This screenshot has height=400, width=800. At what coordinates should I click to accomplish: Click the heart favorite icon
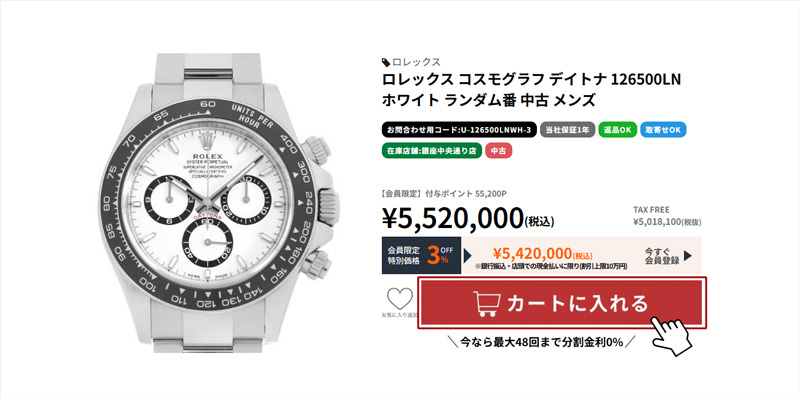399,299
